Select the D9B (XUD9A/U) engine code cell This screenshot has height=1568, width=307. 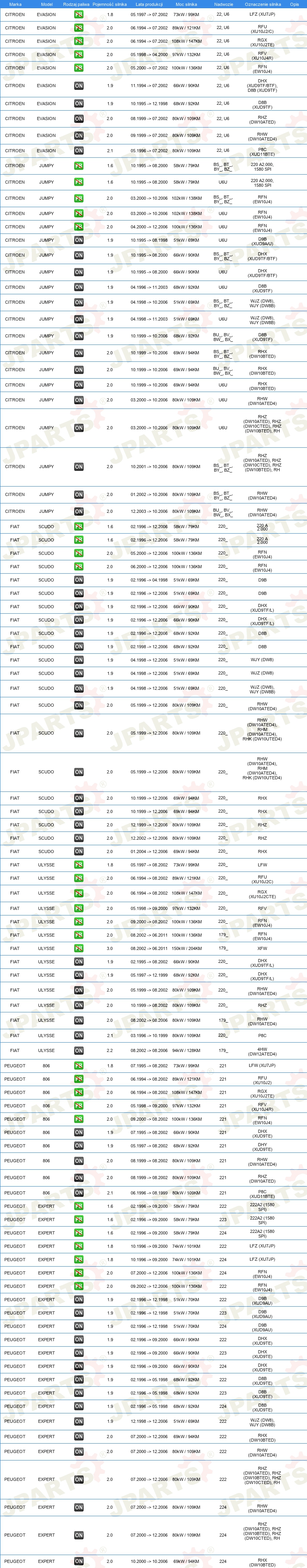[262, 242]
